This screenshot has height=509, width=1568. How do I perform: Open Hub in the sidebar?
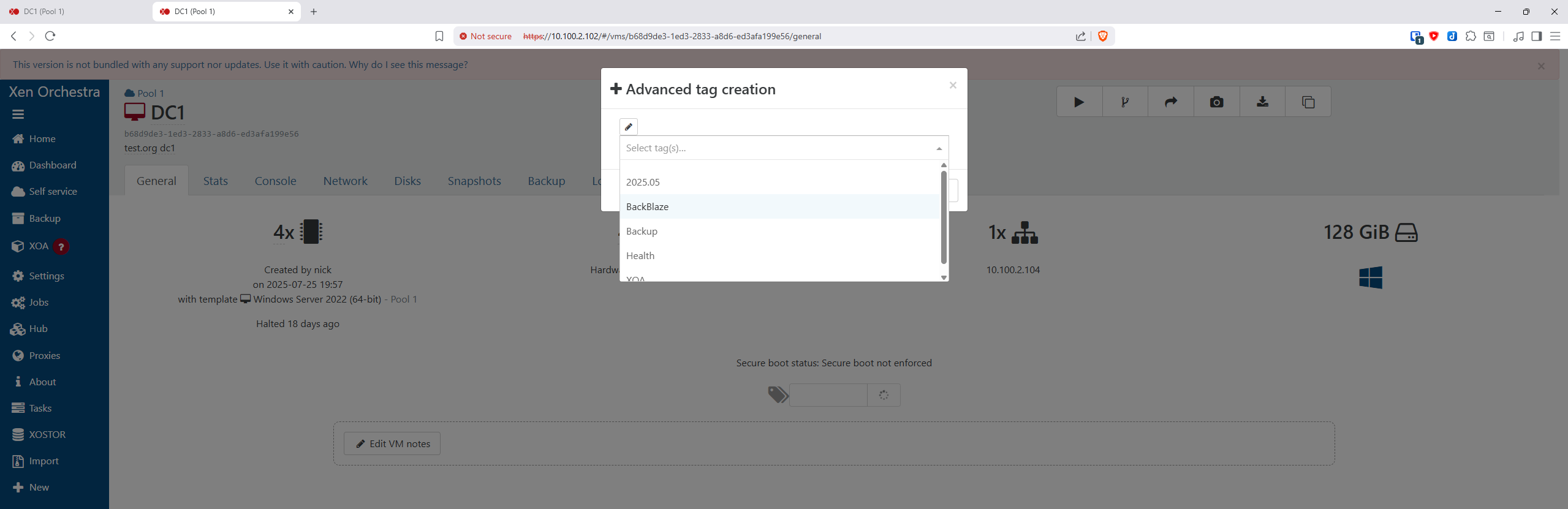tap(29, 329)
